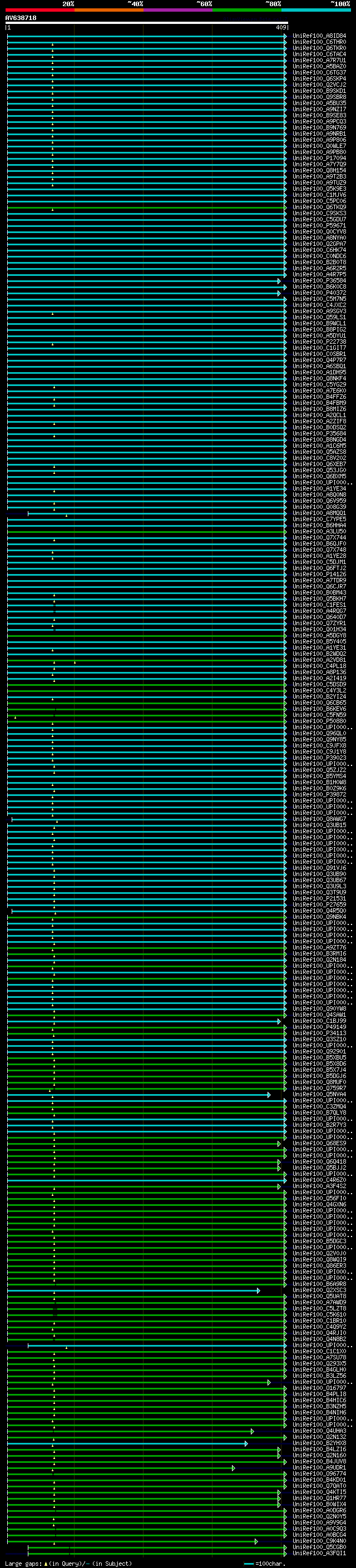Click the arrowhead ending the UniRef100_B2YHX8 alignment
This screenshot has height=1568, width=356.
(x=246, y=1443)
